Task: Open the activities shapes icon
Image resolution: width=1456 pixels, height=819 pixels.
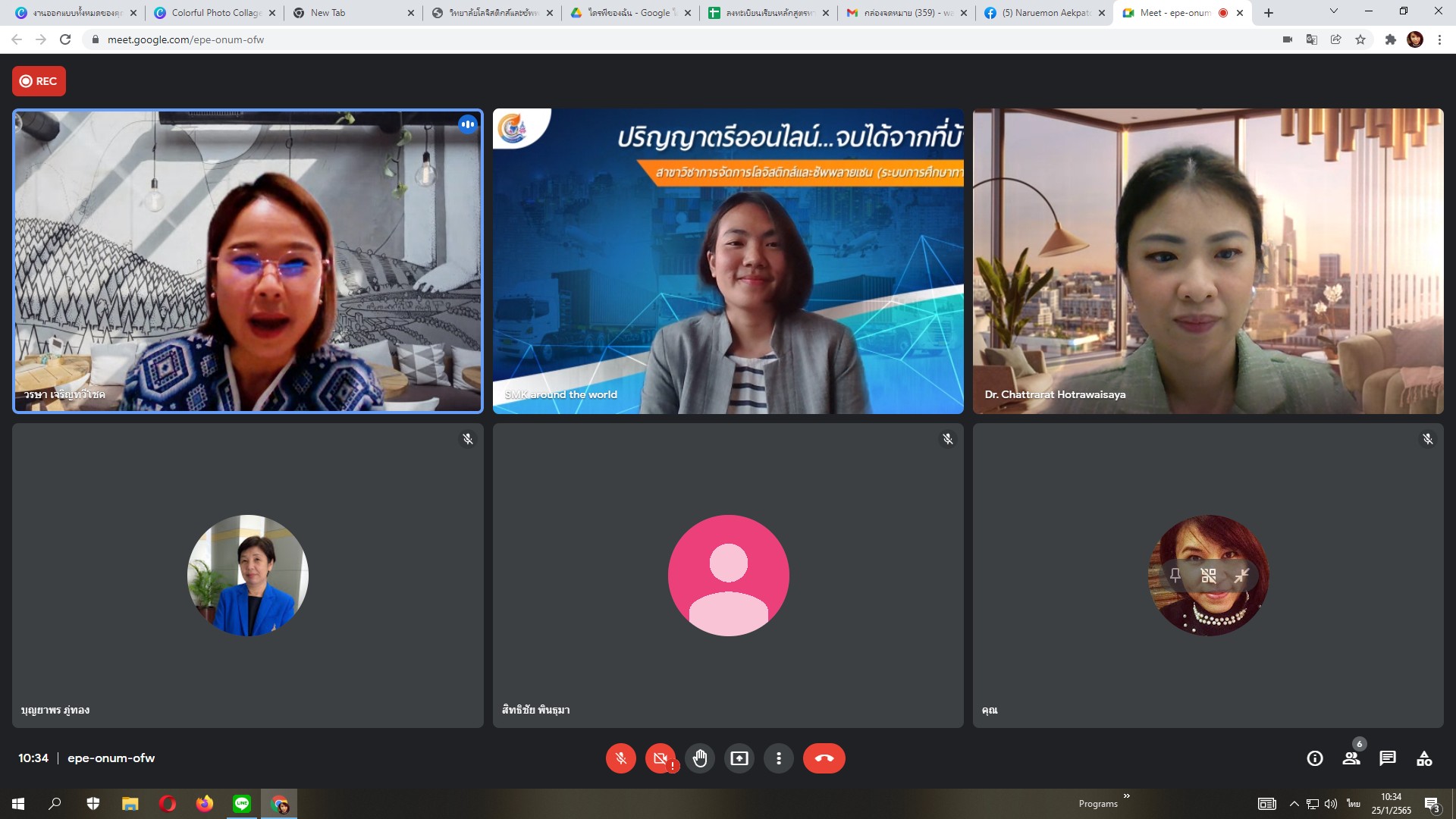Action: click(x=1424, y=758)
